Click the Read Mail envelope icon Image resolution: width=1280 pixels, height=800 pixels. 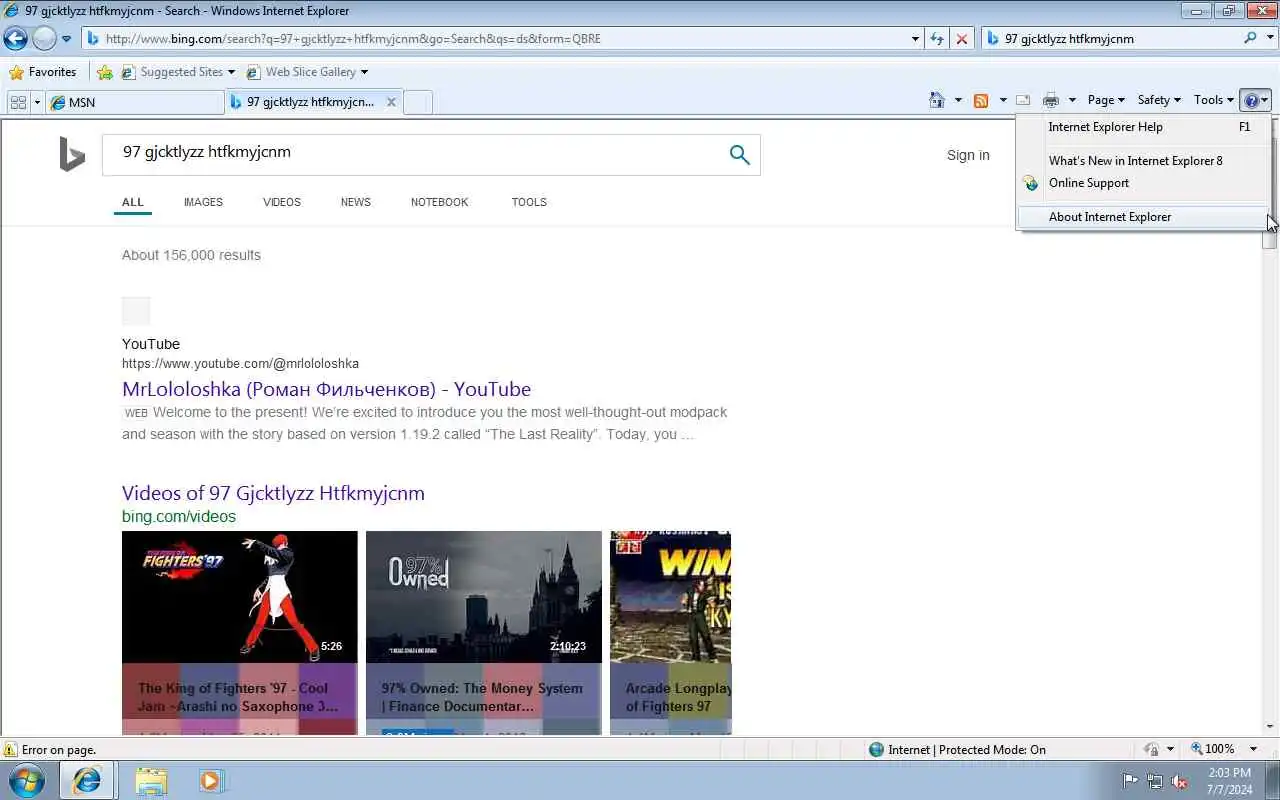click(1023, 100)
